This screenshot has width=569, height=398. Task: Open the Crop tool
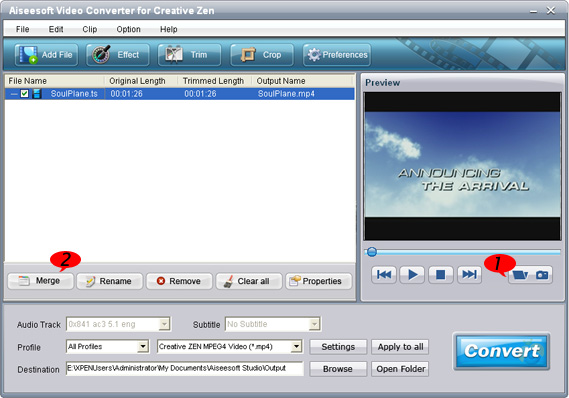coord(262,55)
